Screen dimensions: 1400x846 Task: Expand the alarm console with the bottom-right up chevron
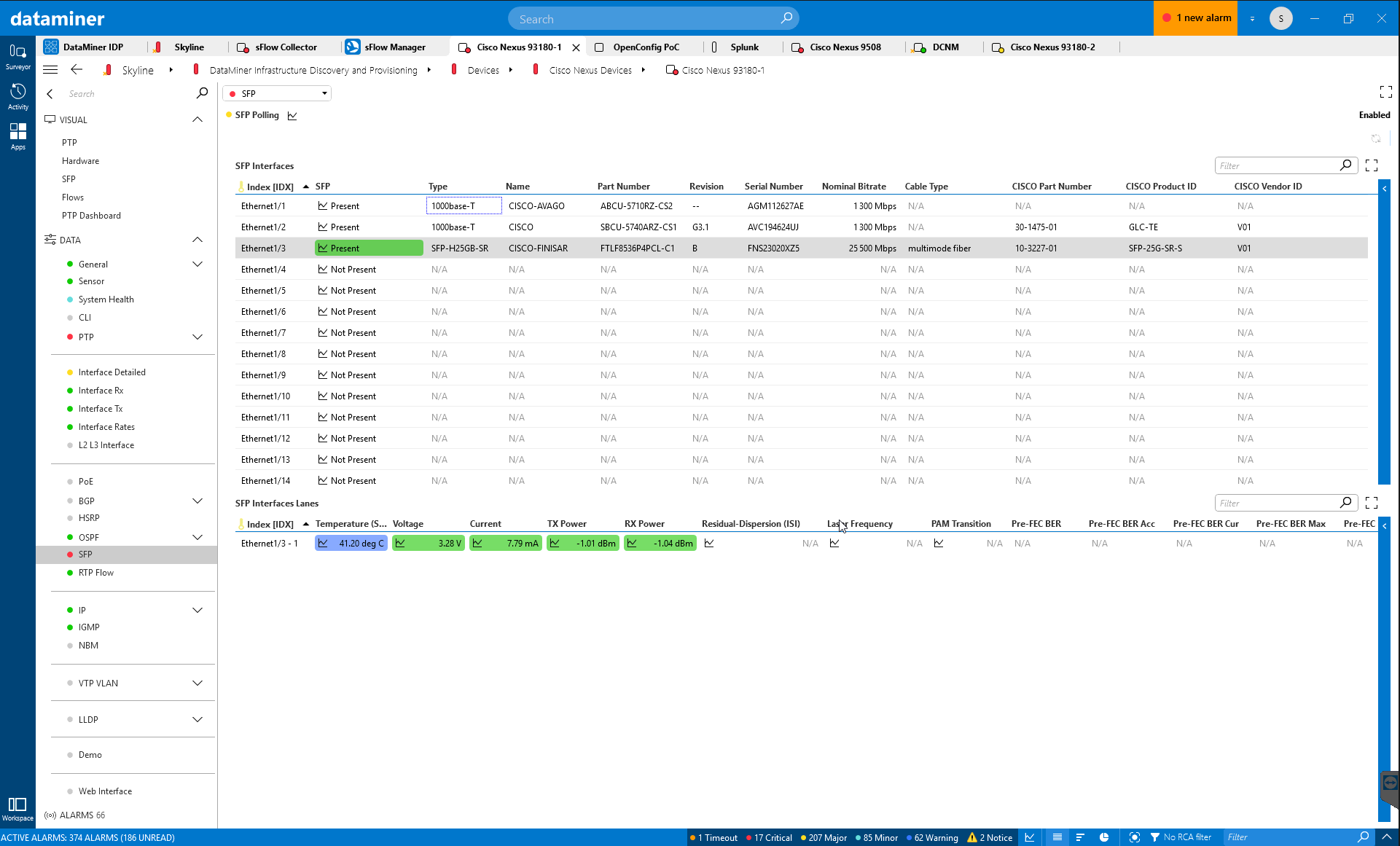pyautogui.click(x=1387, y=837)
